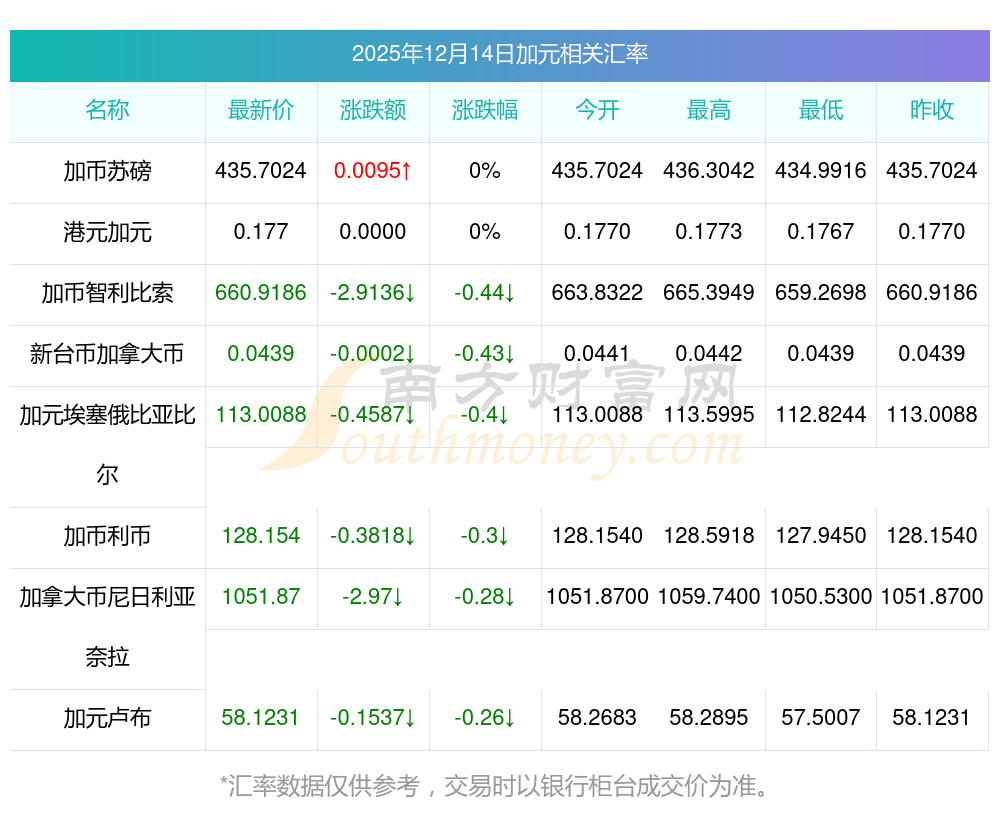Image resolution: width=1000 pixels, height=817 pixels.
Task: Click the 涨跌额 column header
Action: tap(373, 111)
